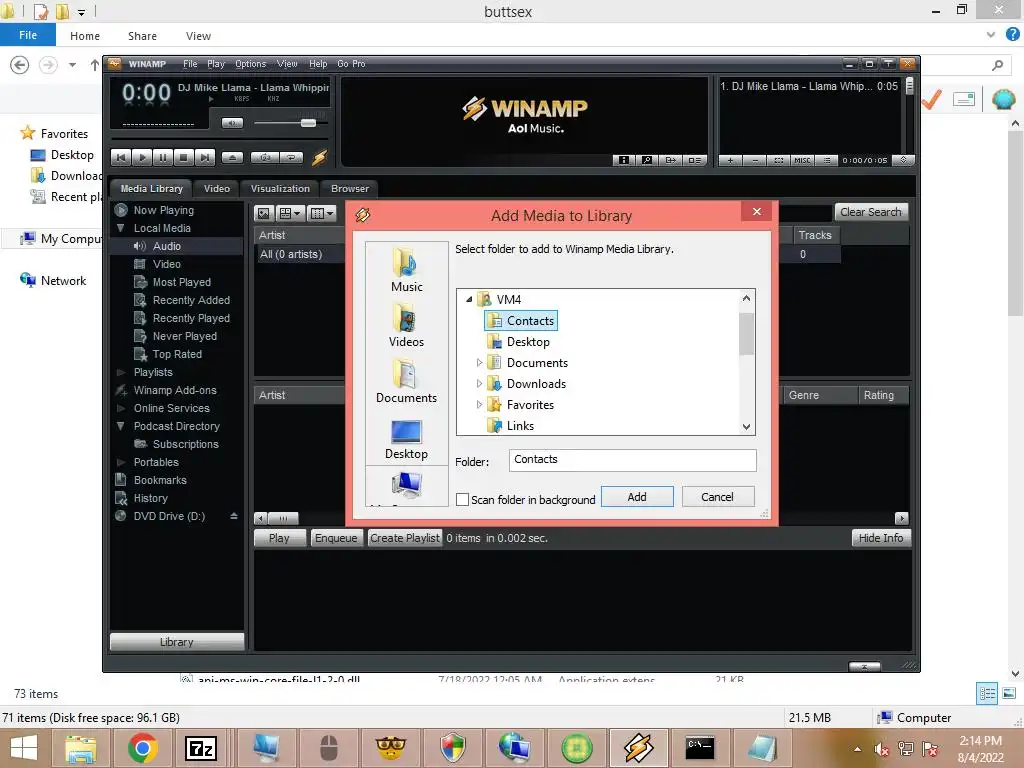Select Desktop folder in dialog tree
This screenshot has height=768, width=1024.
pos(528,342)
